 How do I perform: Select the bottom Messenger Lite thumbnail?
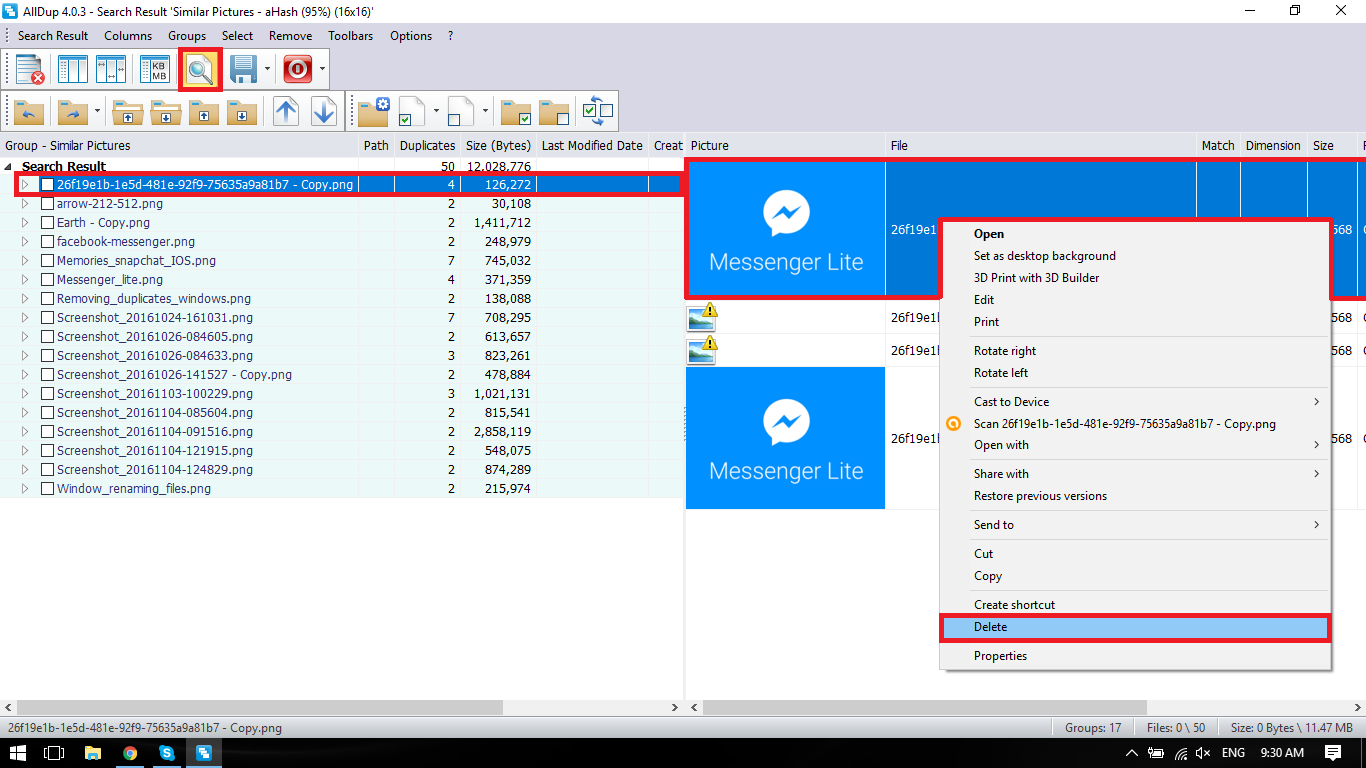785,438
